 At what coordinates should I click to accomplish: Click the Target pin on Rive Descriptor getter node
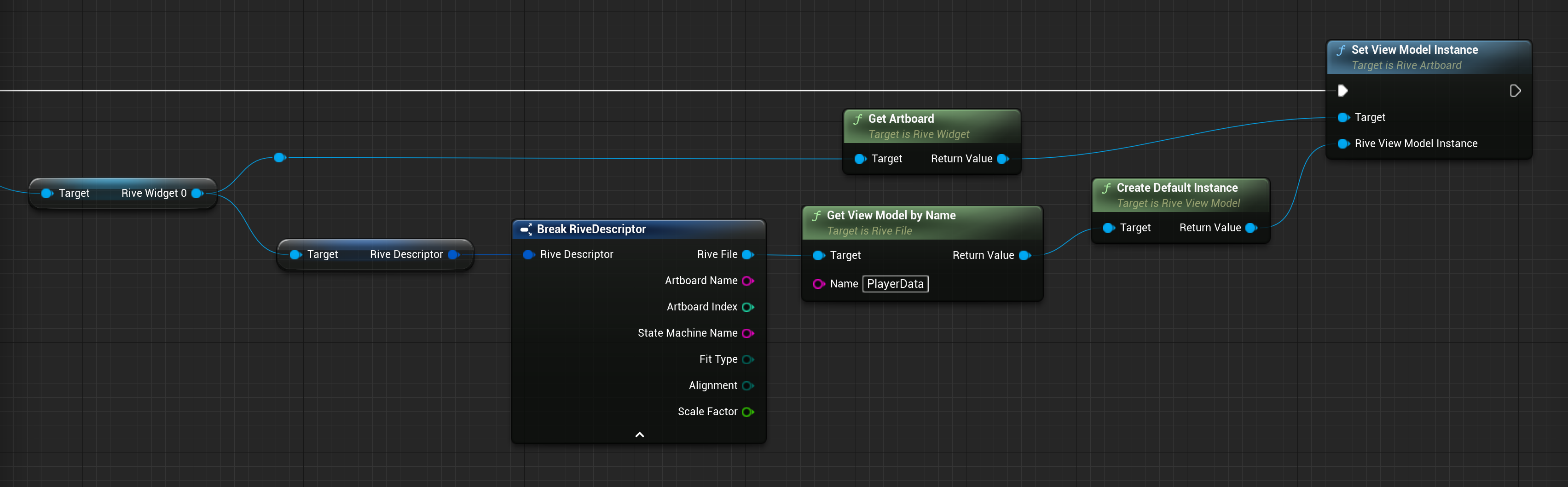[296, 255]
